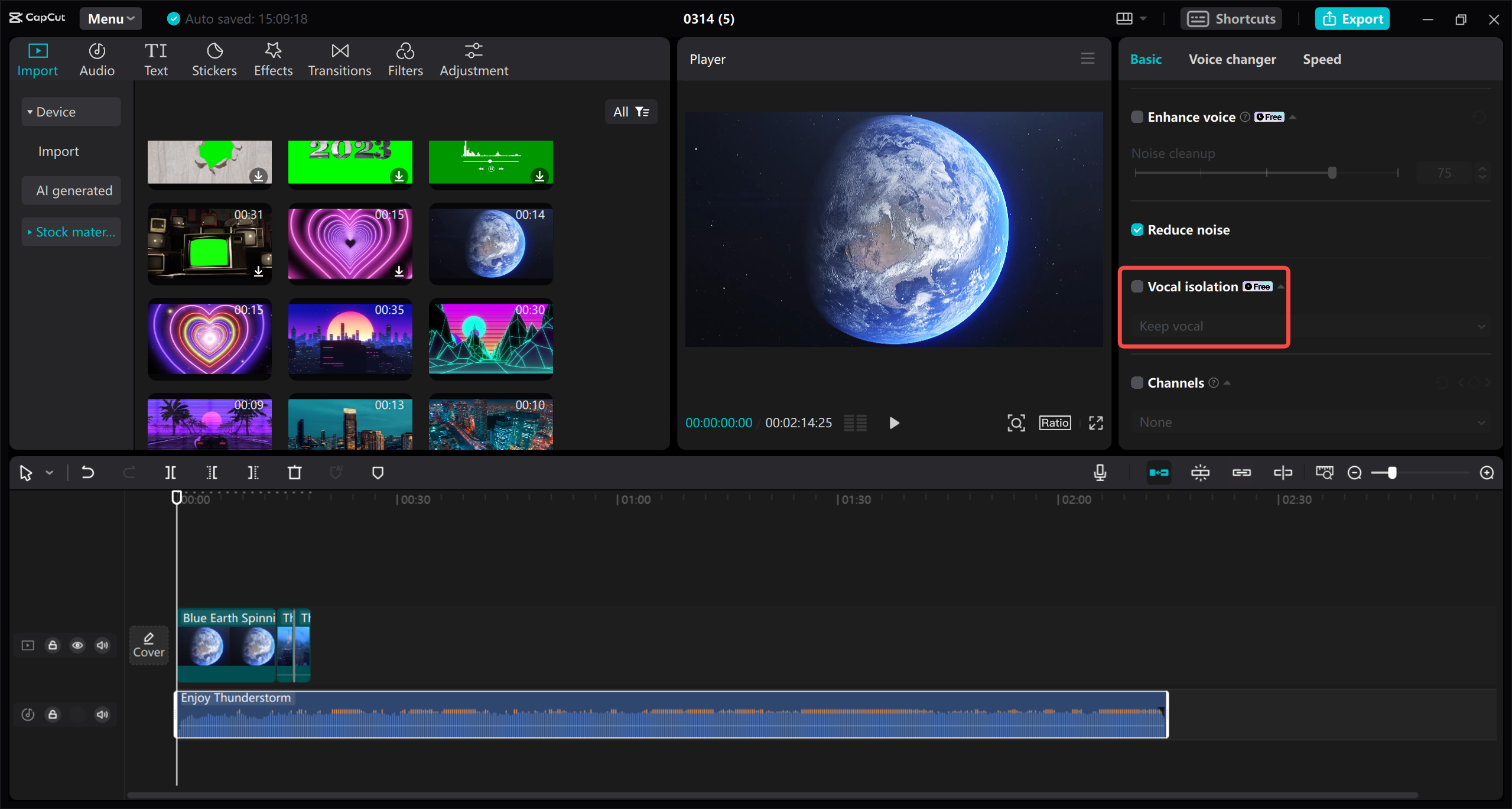Enable the Vocal isolation checkbox
1512x809 pixels.
pos(1137,286)
